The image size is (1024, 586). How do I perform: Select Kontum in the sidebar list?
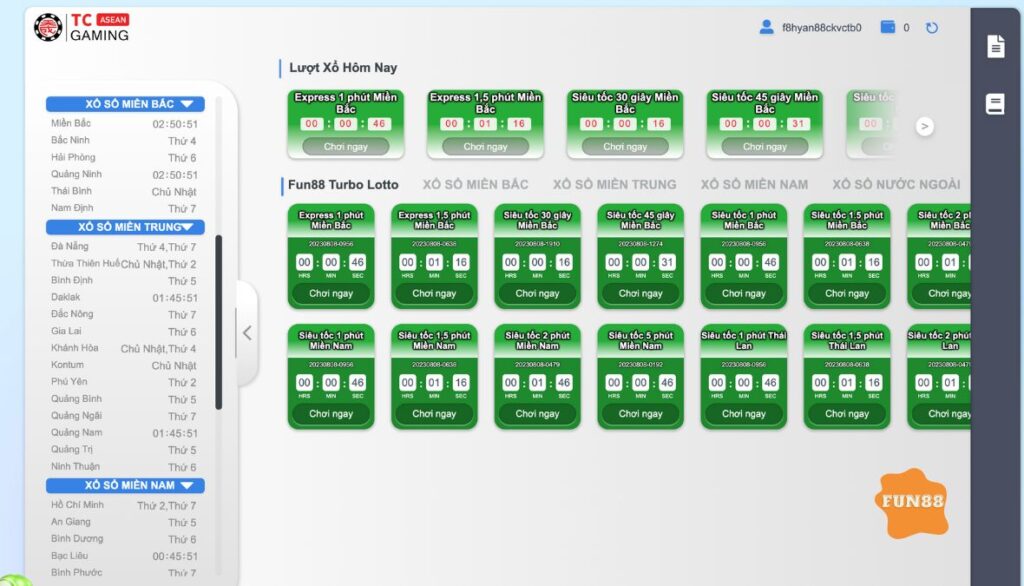click(x=123, y=365)
